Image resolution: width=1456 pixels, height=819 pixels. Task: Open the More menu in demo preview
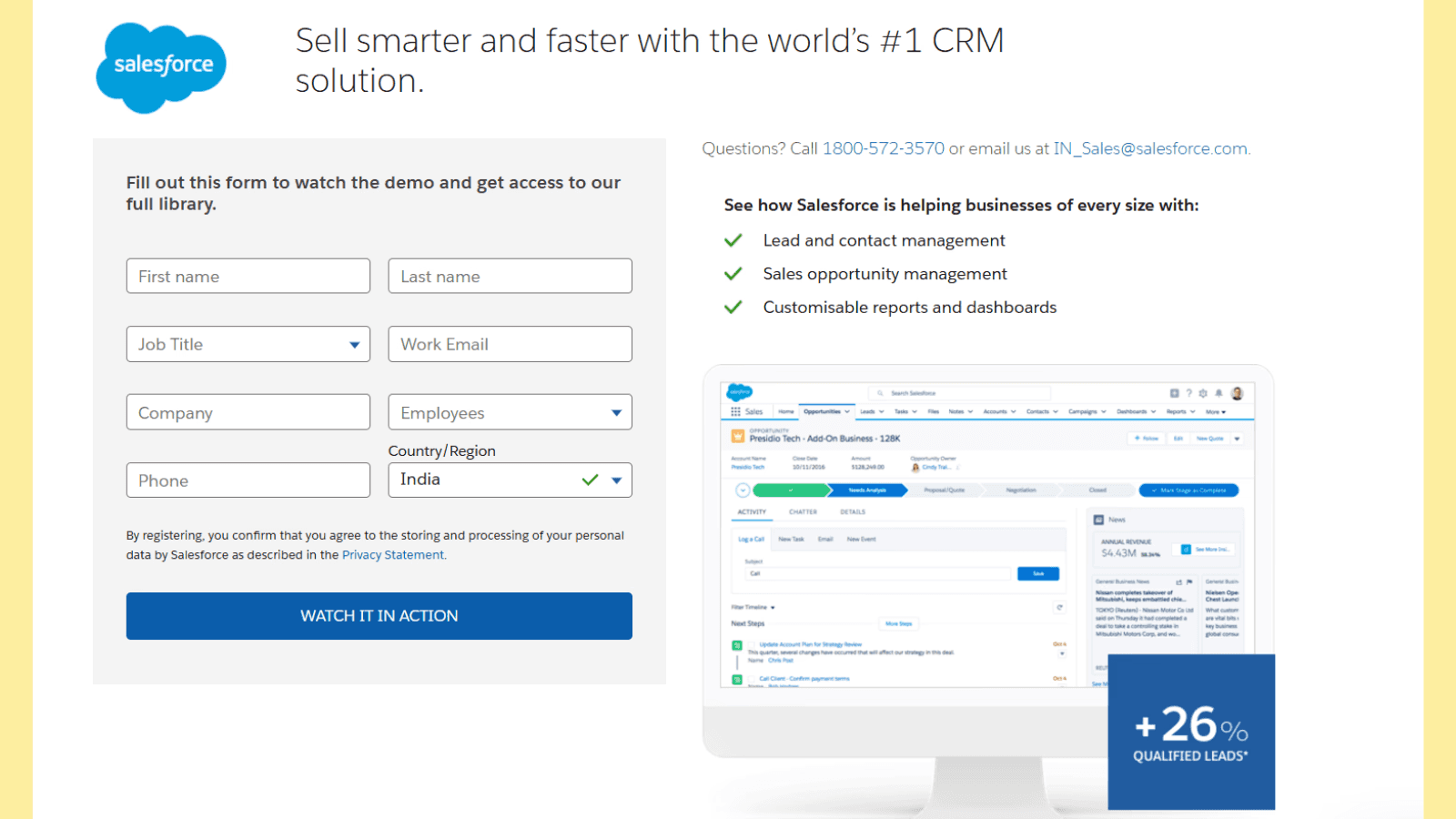(1216, 412)
